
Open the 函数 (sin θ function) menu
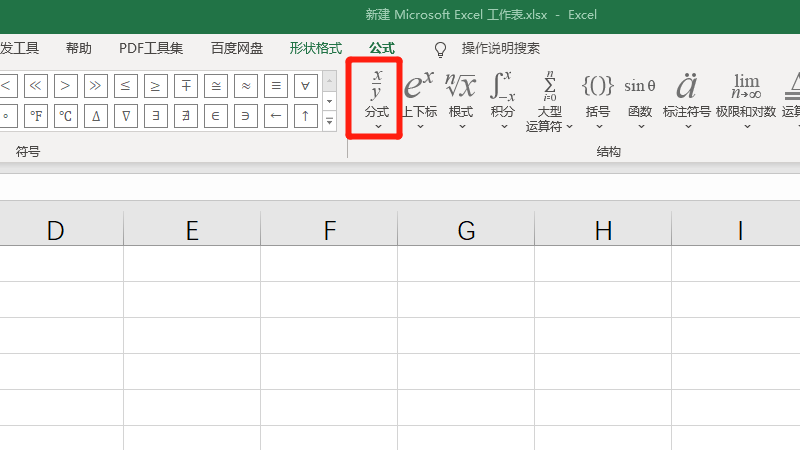(640, 97)
